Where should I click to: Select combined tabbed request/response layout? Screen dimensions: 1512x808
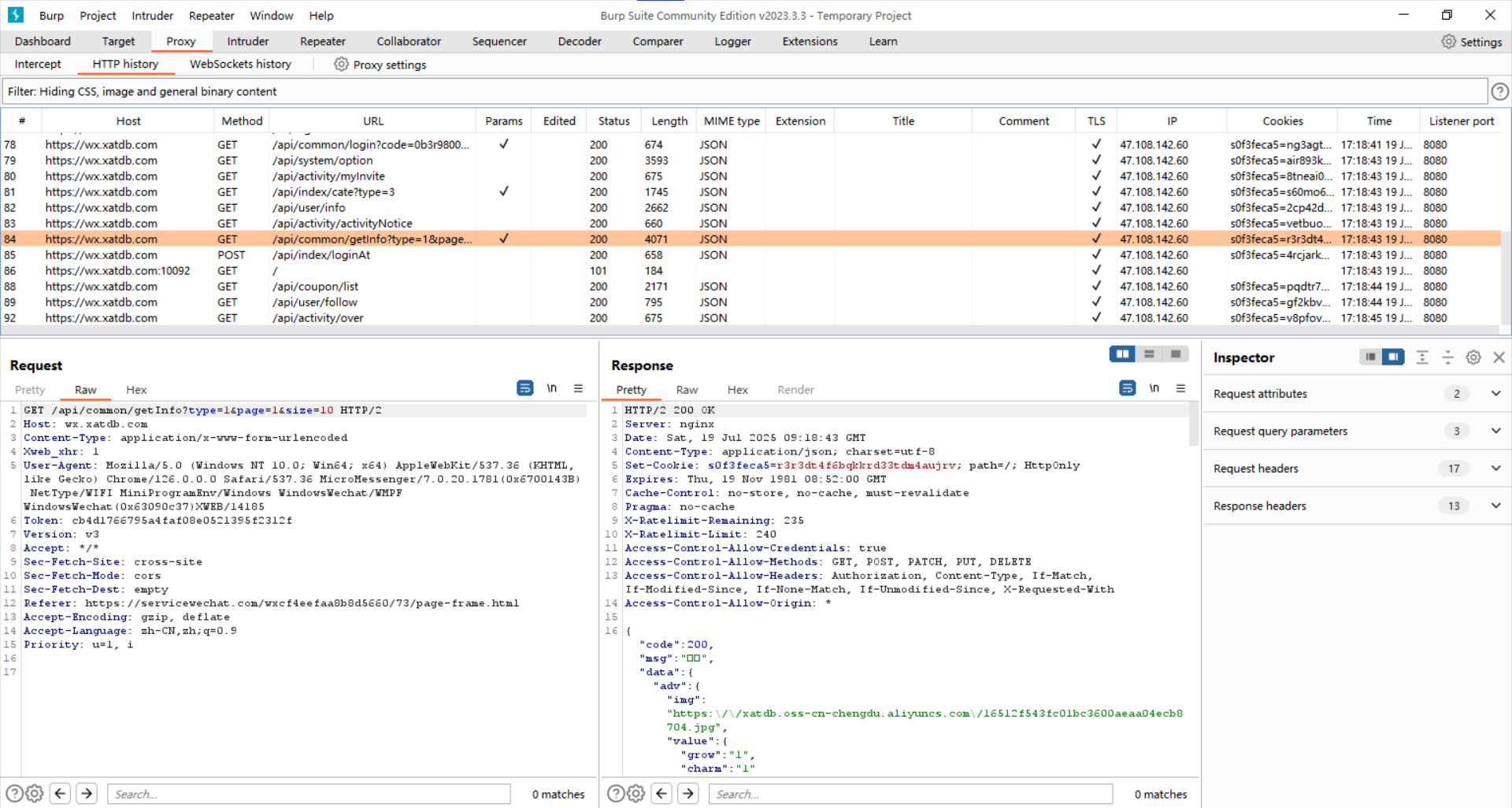point(1176,354)
